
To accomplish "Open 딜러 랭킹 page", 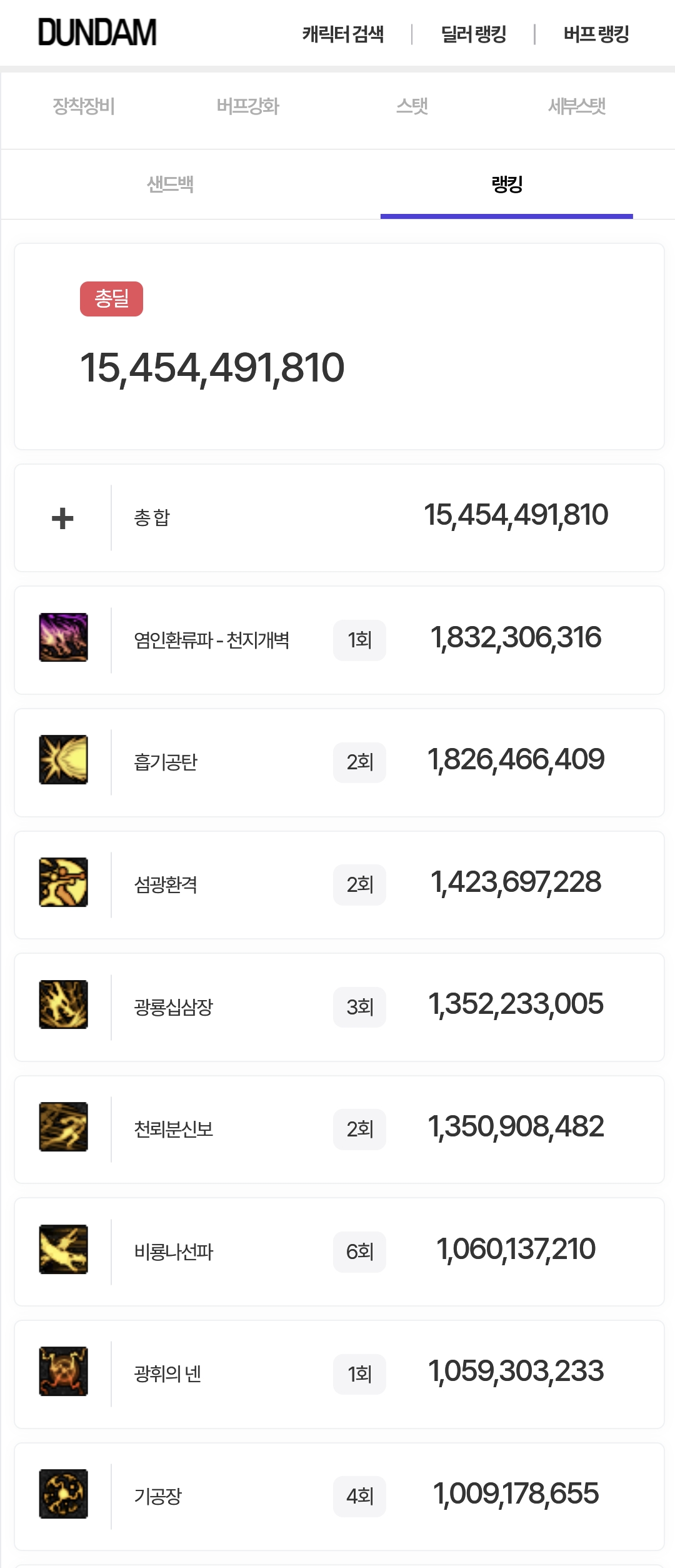I will [474, 34].
